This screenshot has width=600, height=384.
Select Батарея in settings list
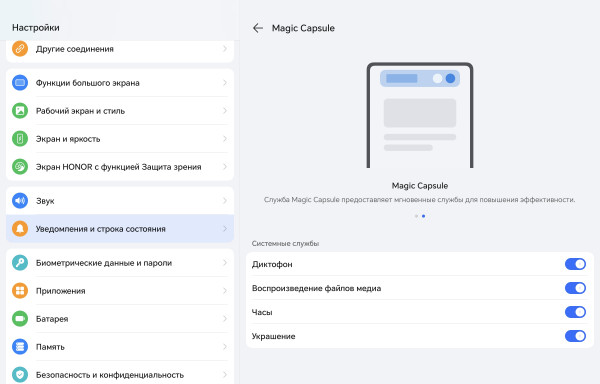click(x=120, y=319)
